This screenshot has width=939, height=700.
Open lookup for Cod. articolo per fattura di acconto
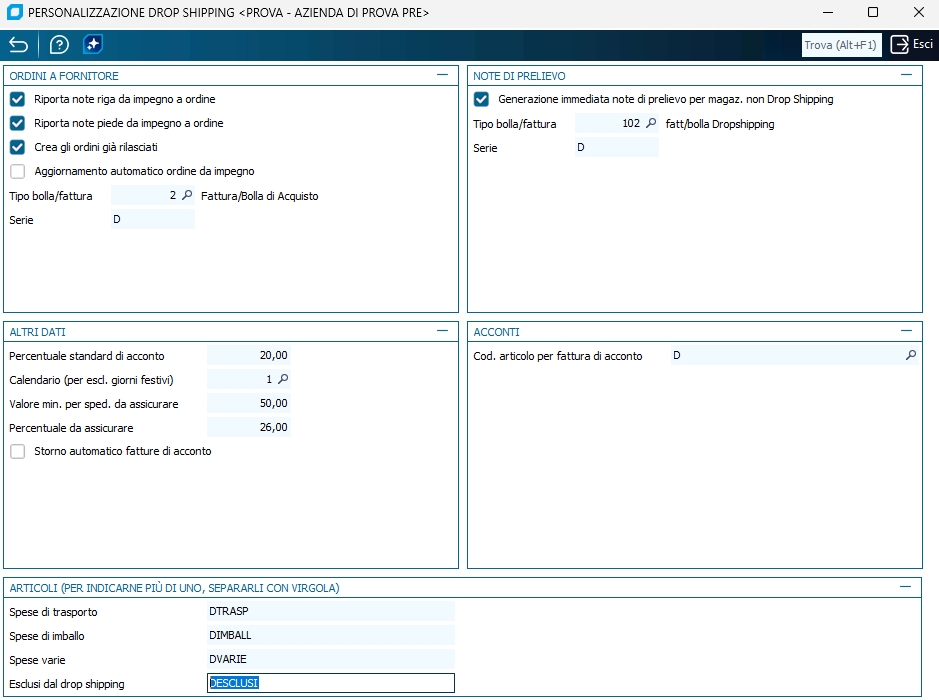[910, 356]
